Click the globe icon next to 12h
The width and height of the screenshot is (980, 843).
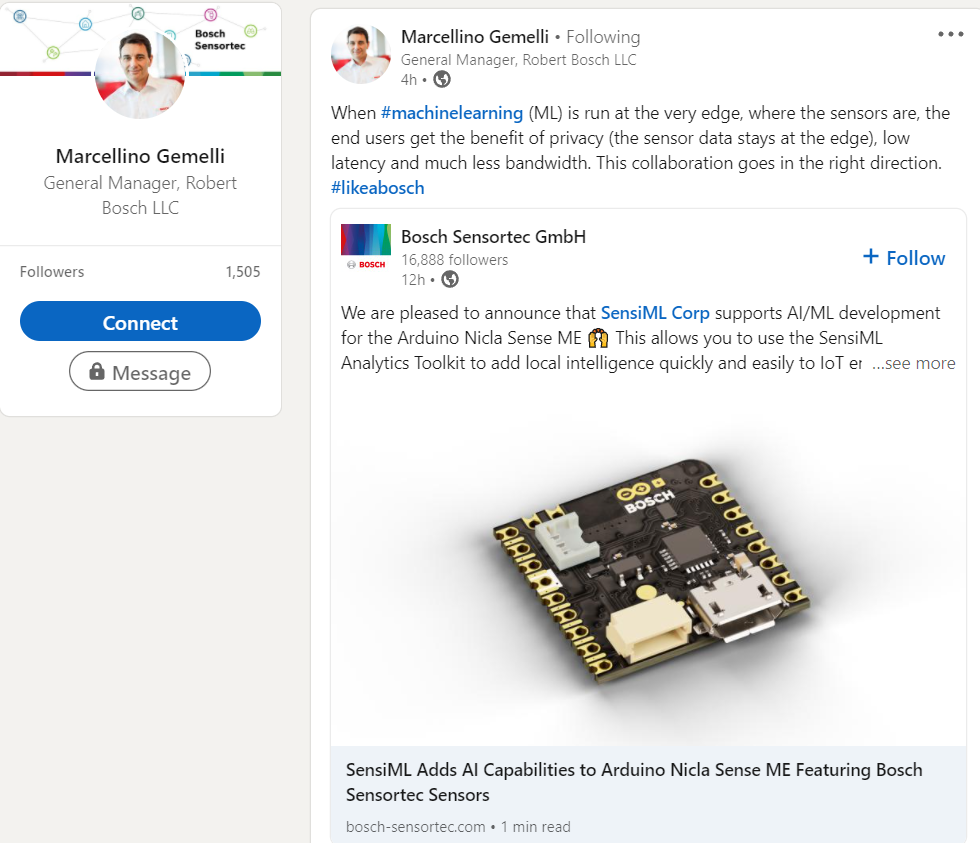pos(450,279)
